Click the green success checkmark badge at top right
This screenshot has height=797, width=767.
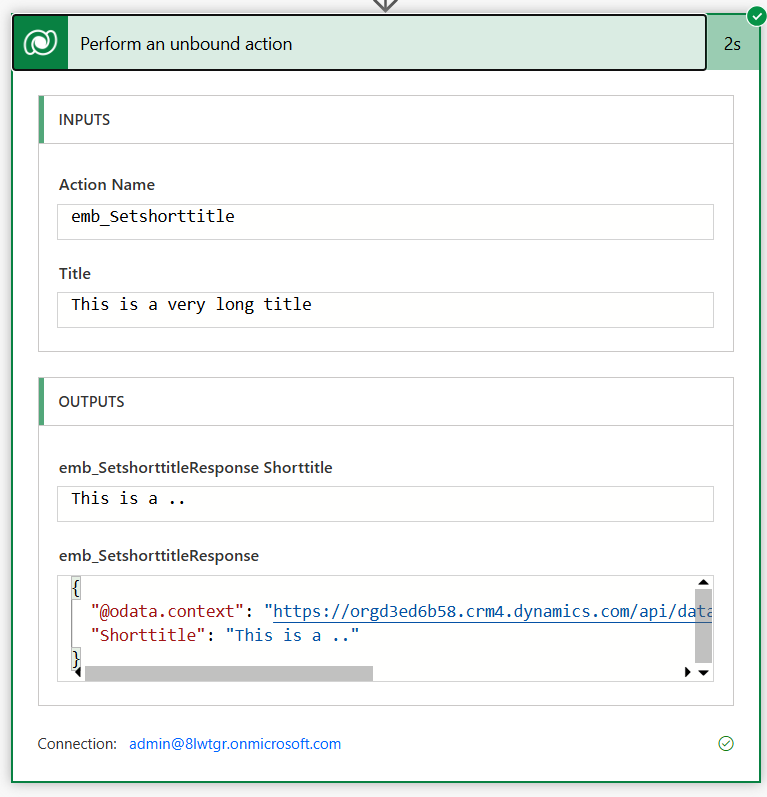point(755,16)
